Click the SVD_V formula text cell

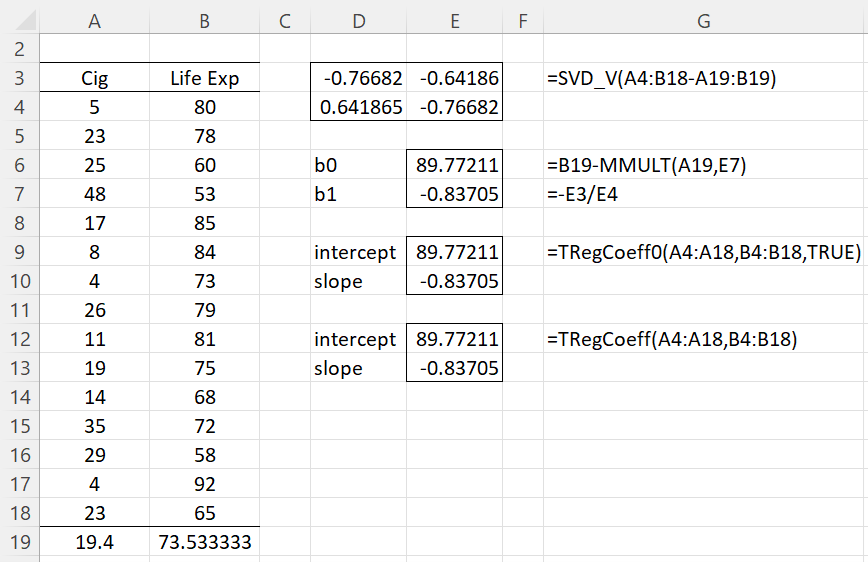[662, 78]
